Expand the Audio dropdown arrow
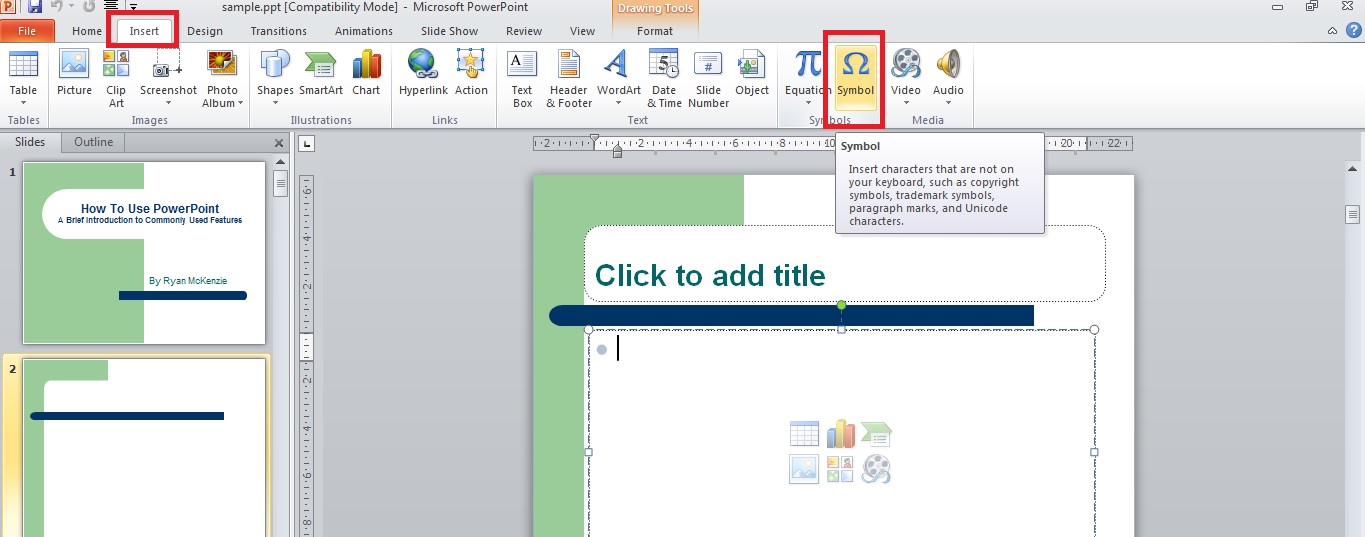This screenshot has width=1365, height=537. [948, 103]
